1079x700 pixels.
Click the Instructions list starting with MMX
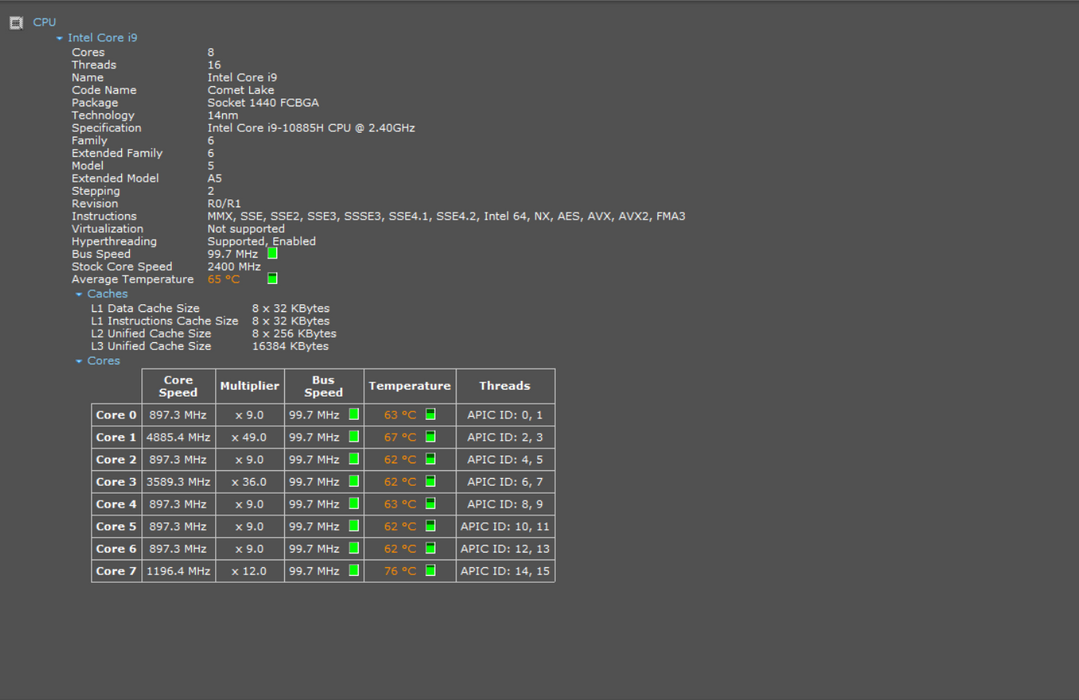pyautogui.click(x=447, y=216)
